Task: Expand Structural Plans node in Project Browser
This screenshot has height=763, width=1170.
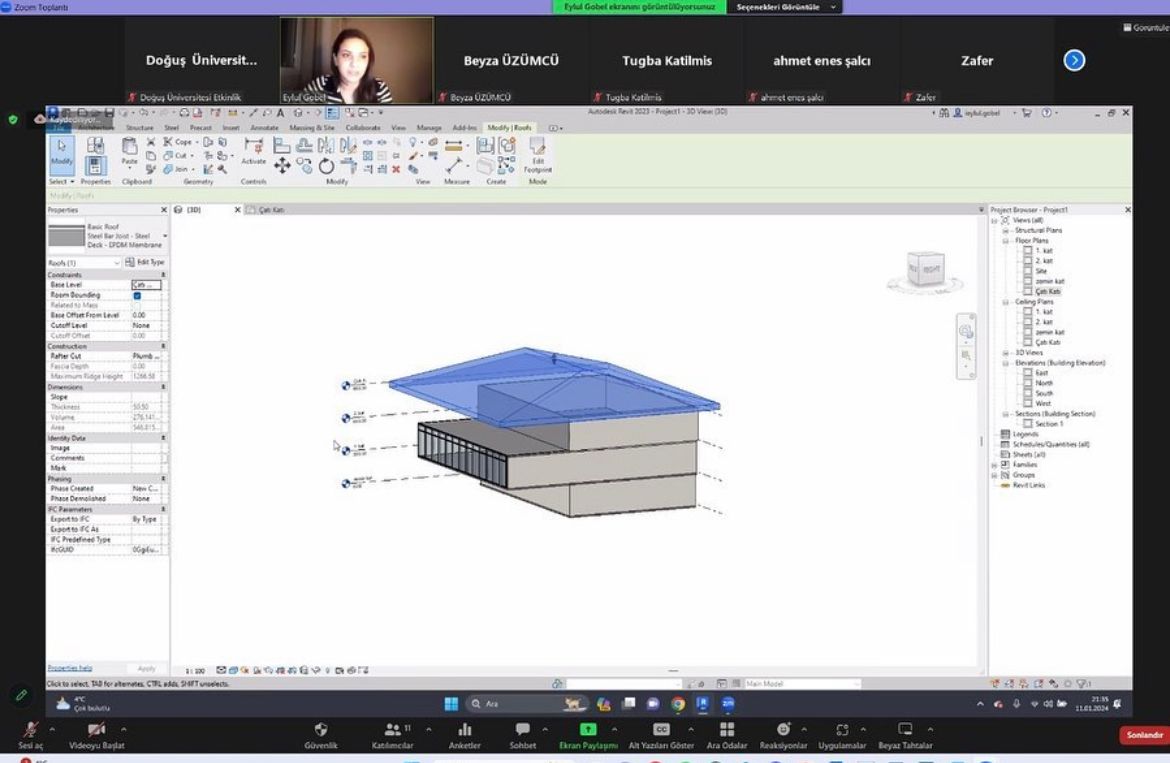Action: click(1005, 230)
